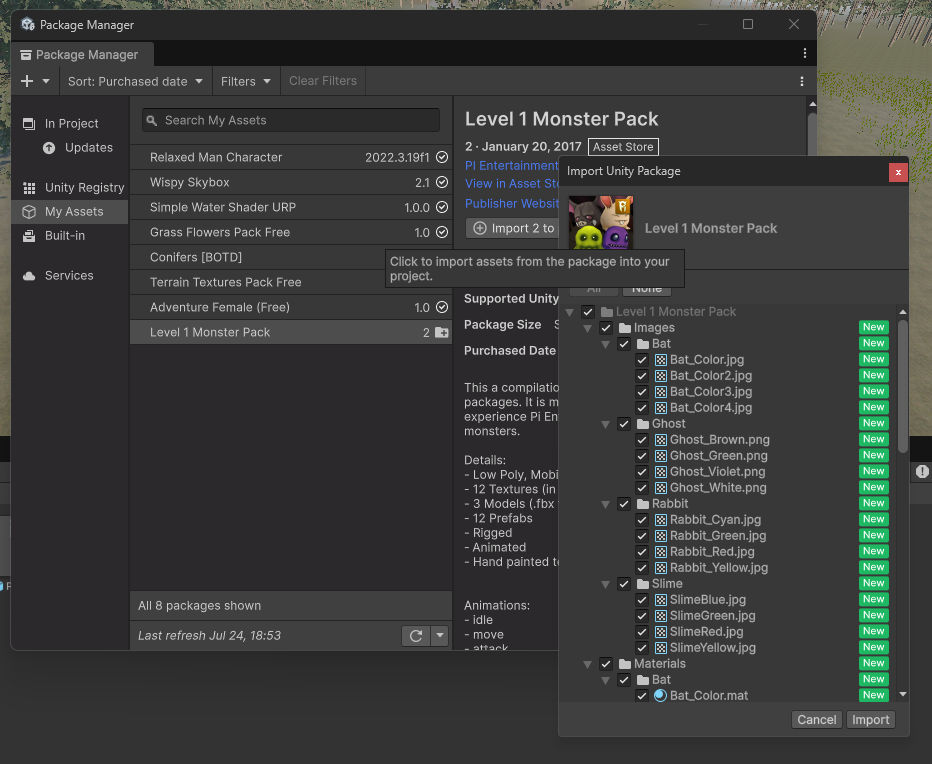Click the refresh packages icon
932x764 pixels.
416,636
